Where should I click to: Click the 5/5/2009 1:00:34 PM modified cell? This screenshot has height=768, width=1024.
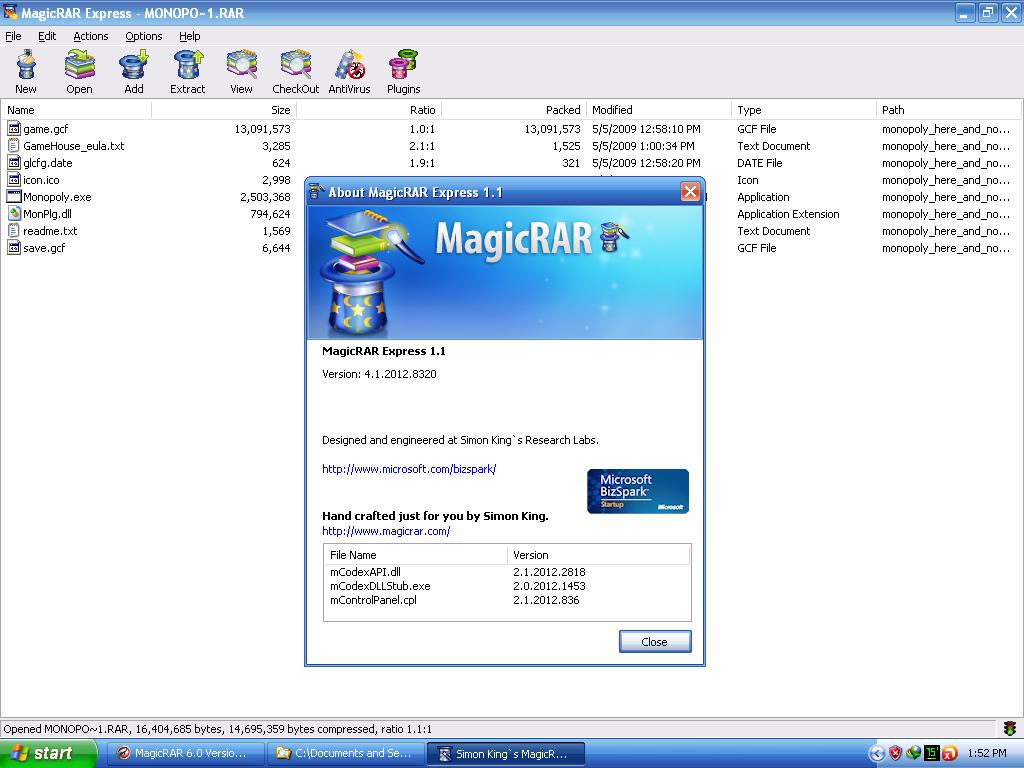643,146
